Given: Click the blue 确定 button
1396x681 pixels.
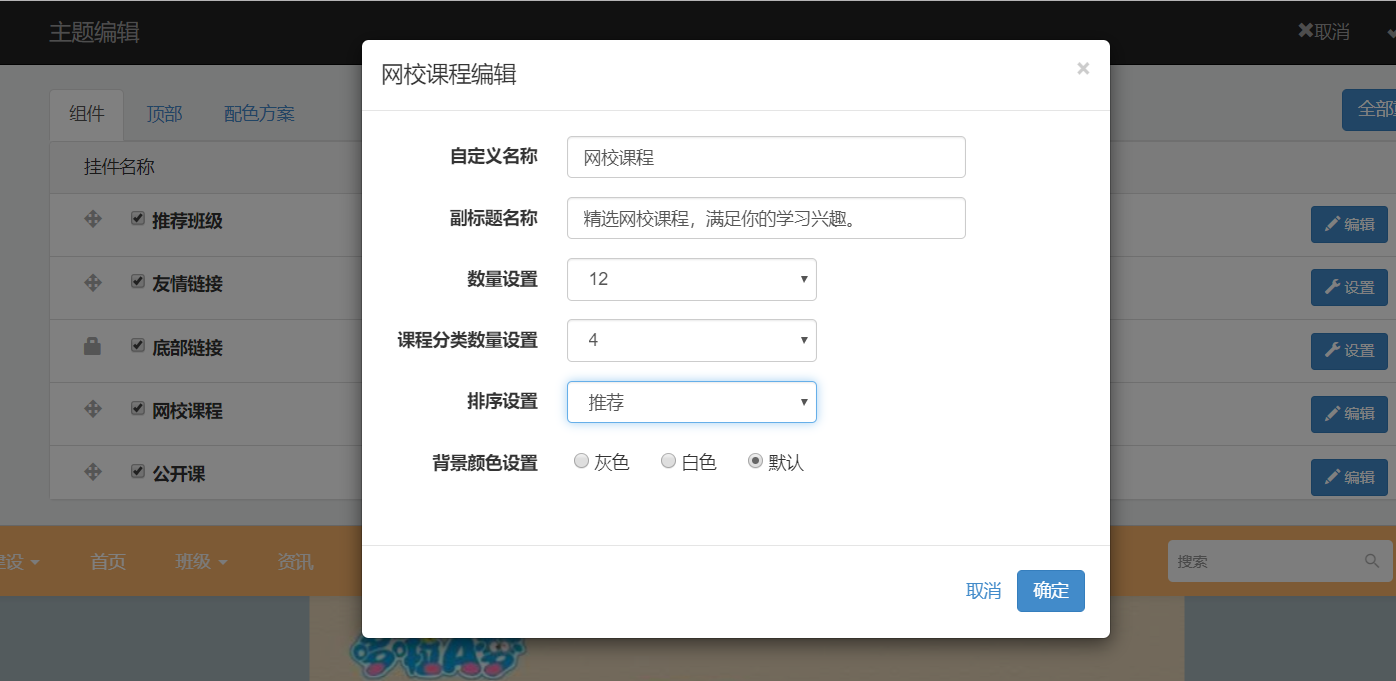Looking at the screenshot, I should [1050, 591].
